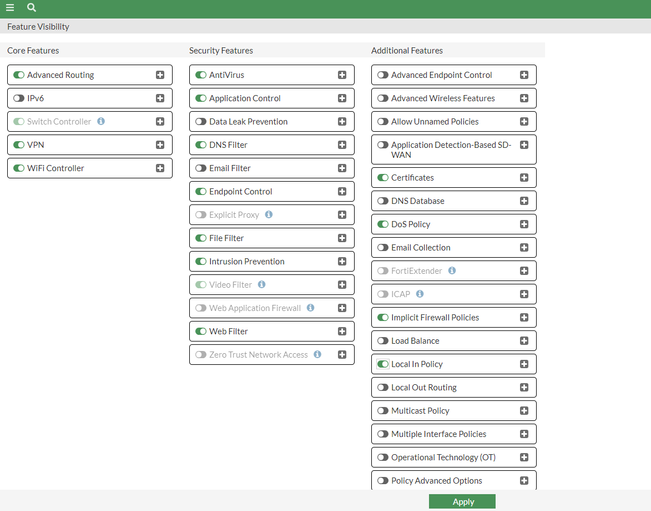Expand AntiVirus plus icon
The image size is (651, 511).
click(x=342, y=75)
